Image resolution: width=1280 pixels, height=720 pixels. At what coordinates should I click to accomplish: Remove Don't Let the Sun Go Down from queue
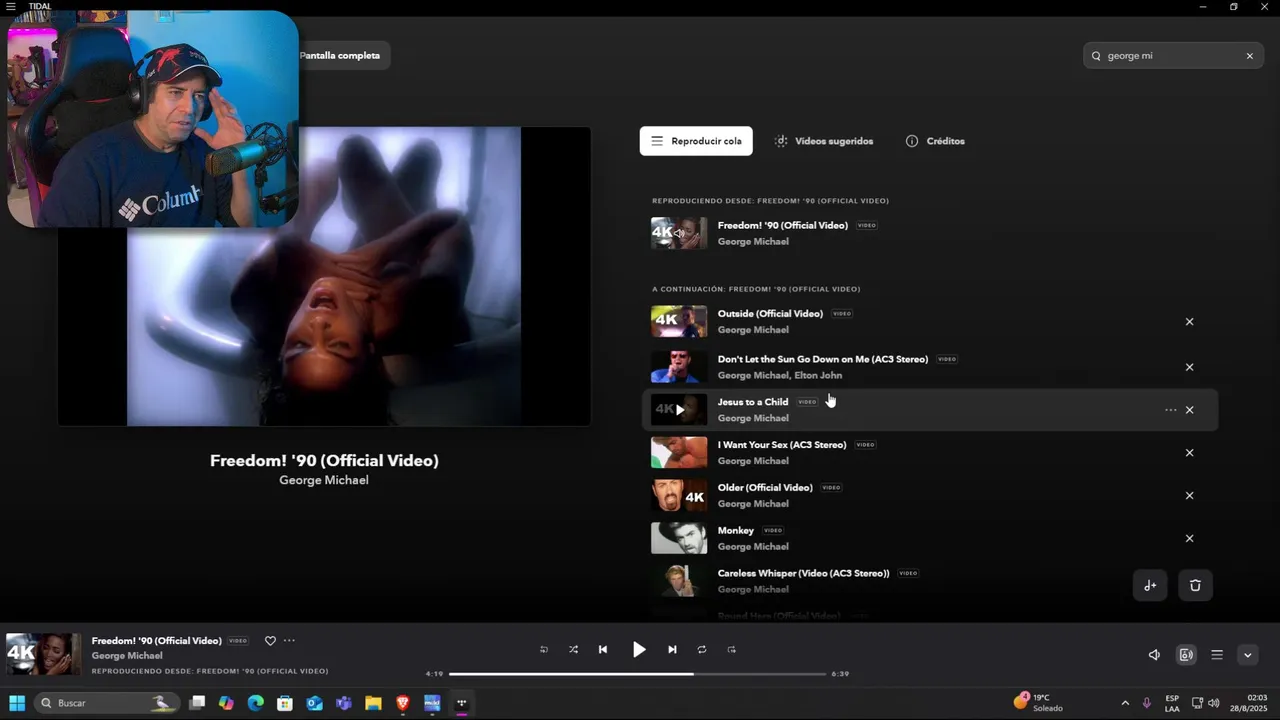click(x=1189, y=367)
